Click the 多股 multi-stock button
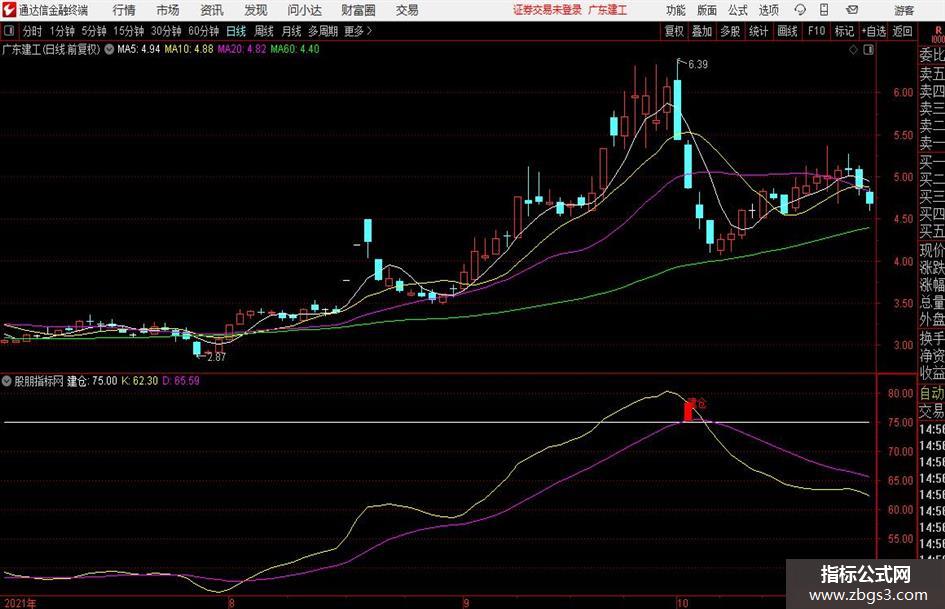 (730, 31)
